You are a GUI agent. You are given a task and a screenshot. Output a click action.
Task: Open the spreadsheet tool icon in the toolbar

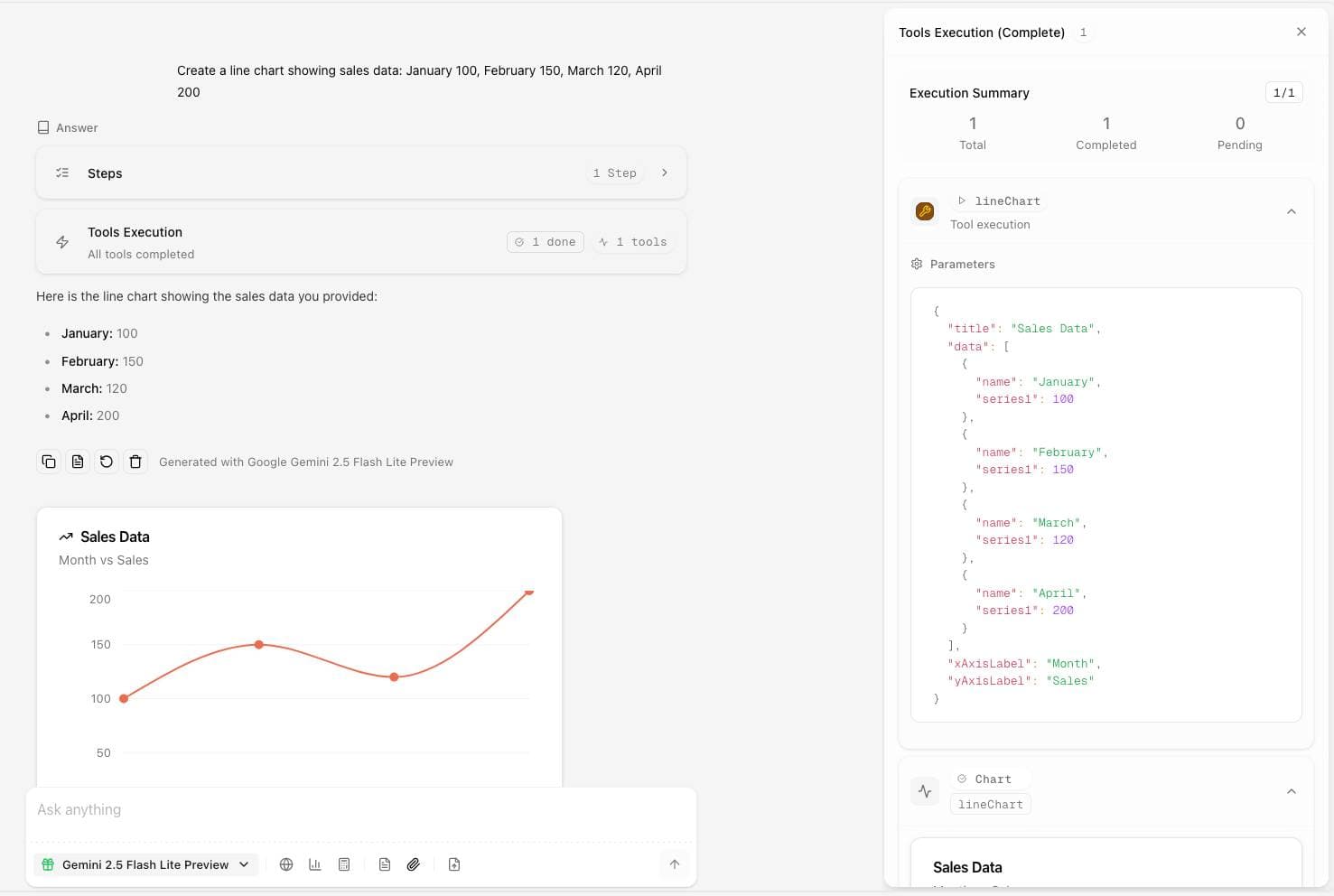[x=344, y=864]
